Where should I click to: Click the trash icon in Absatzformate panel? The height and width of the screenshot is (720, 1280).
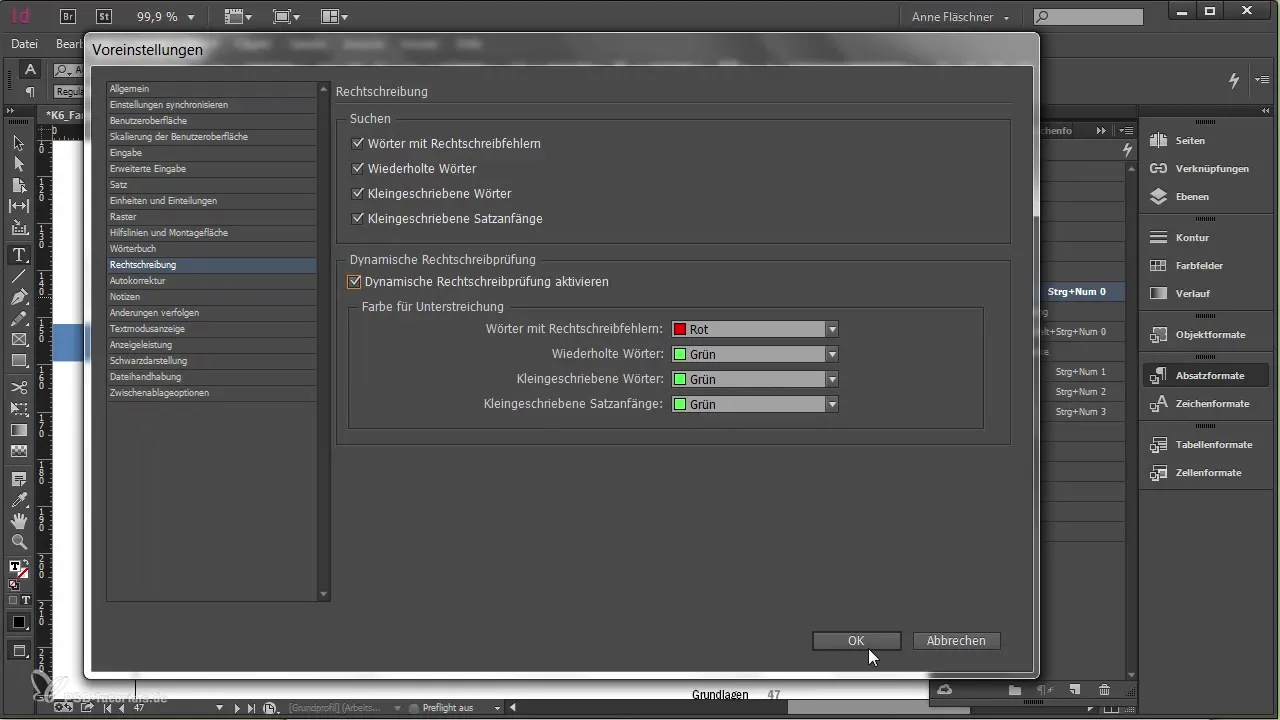coord(1104,690)
